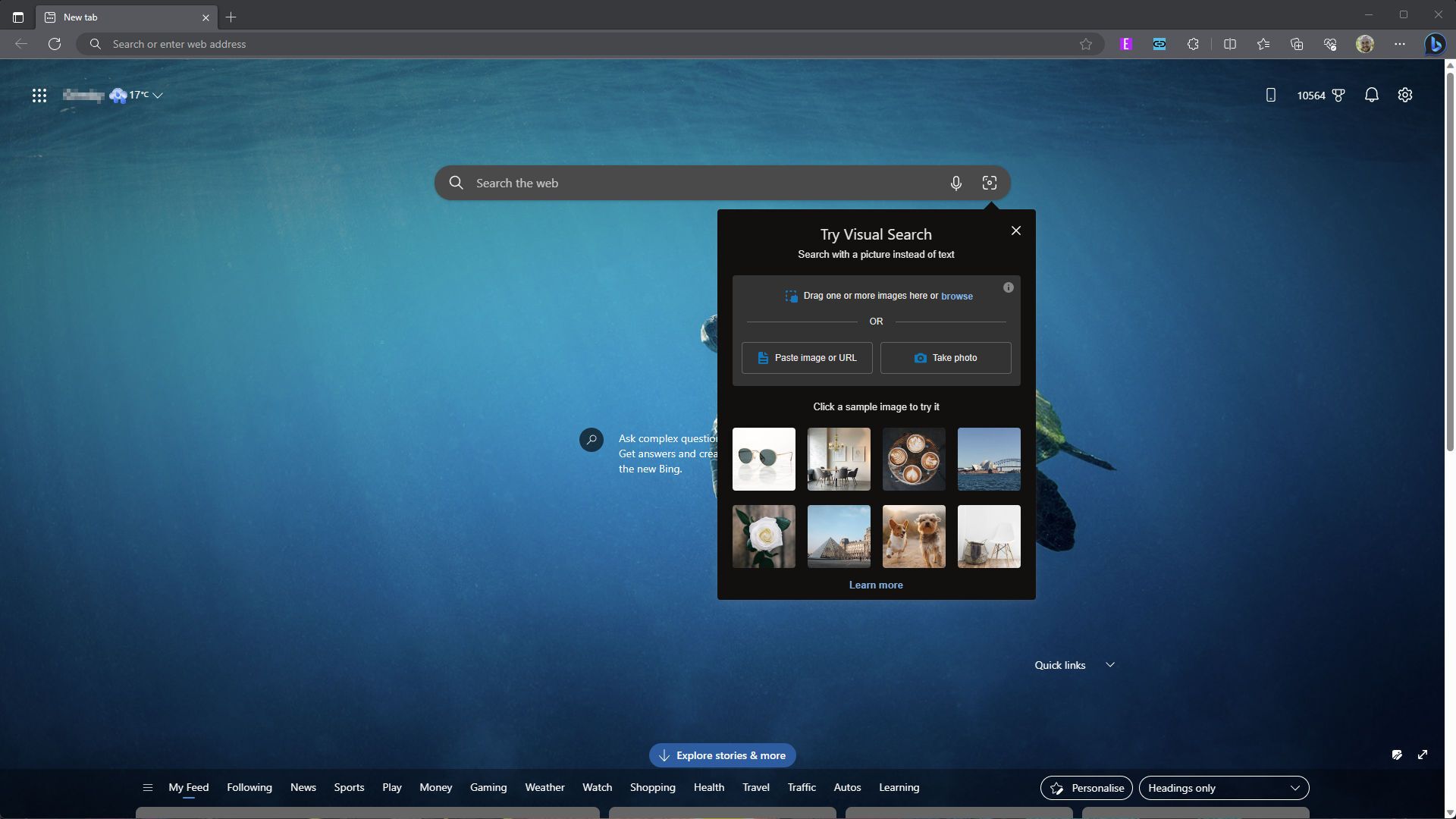This screenshot has width=1456, height=819.
Task: Open the notifications bell icon
Action: pyautogui.click(x=1371, y=95)
